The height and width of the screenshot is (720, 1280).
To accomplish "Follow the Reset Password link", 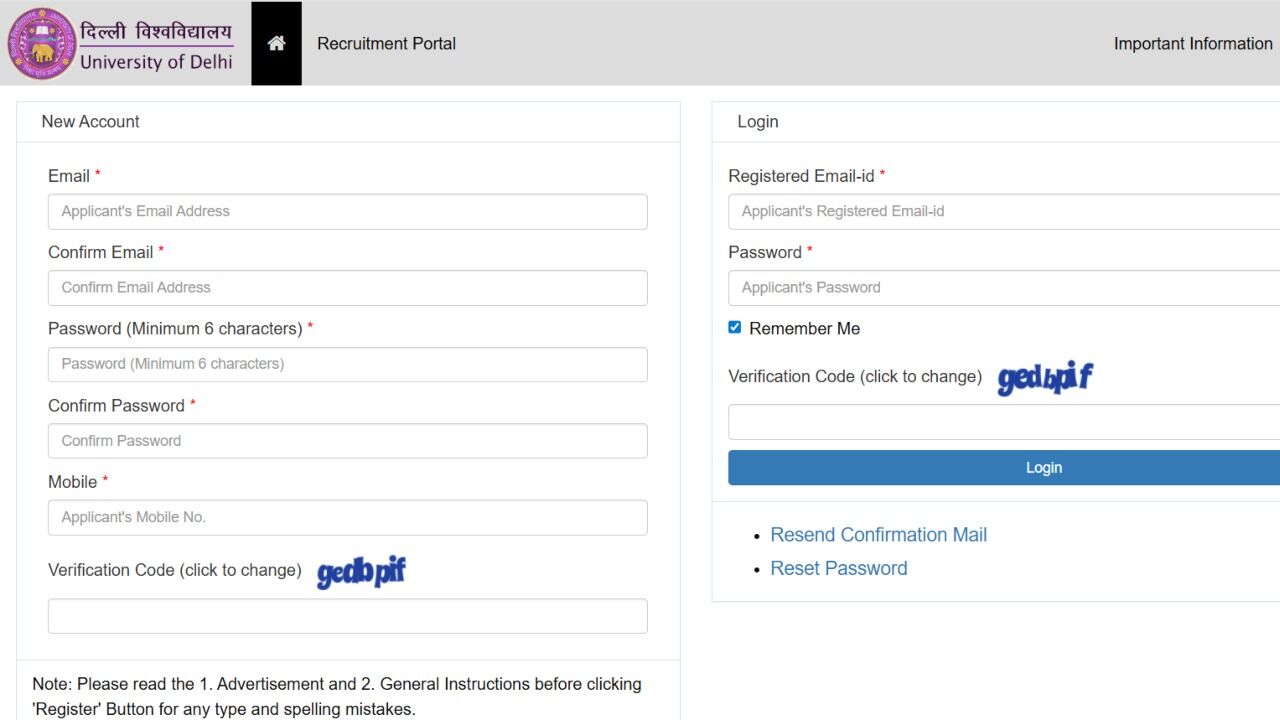I will click(838, 568).
